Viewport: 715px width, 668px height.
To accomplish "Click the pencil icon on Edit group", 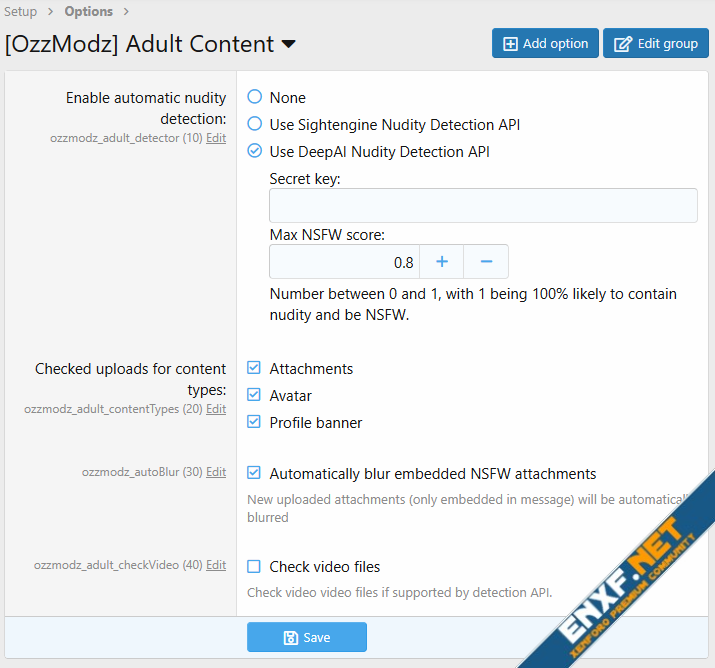I will 623,44.
